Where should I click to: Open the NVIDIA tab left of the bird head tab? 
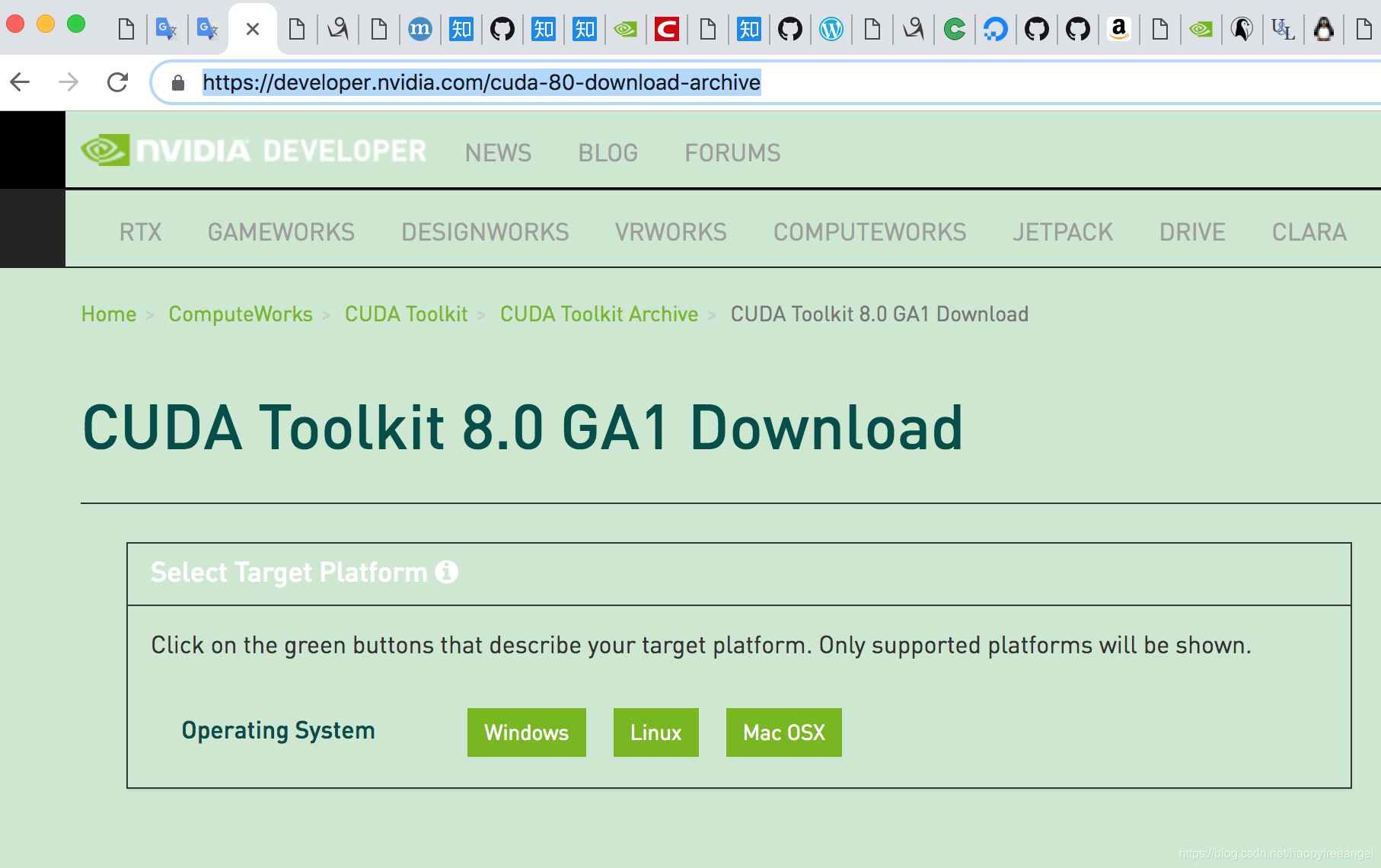pyautogui.click(x=1201, y=30)
